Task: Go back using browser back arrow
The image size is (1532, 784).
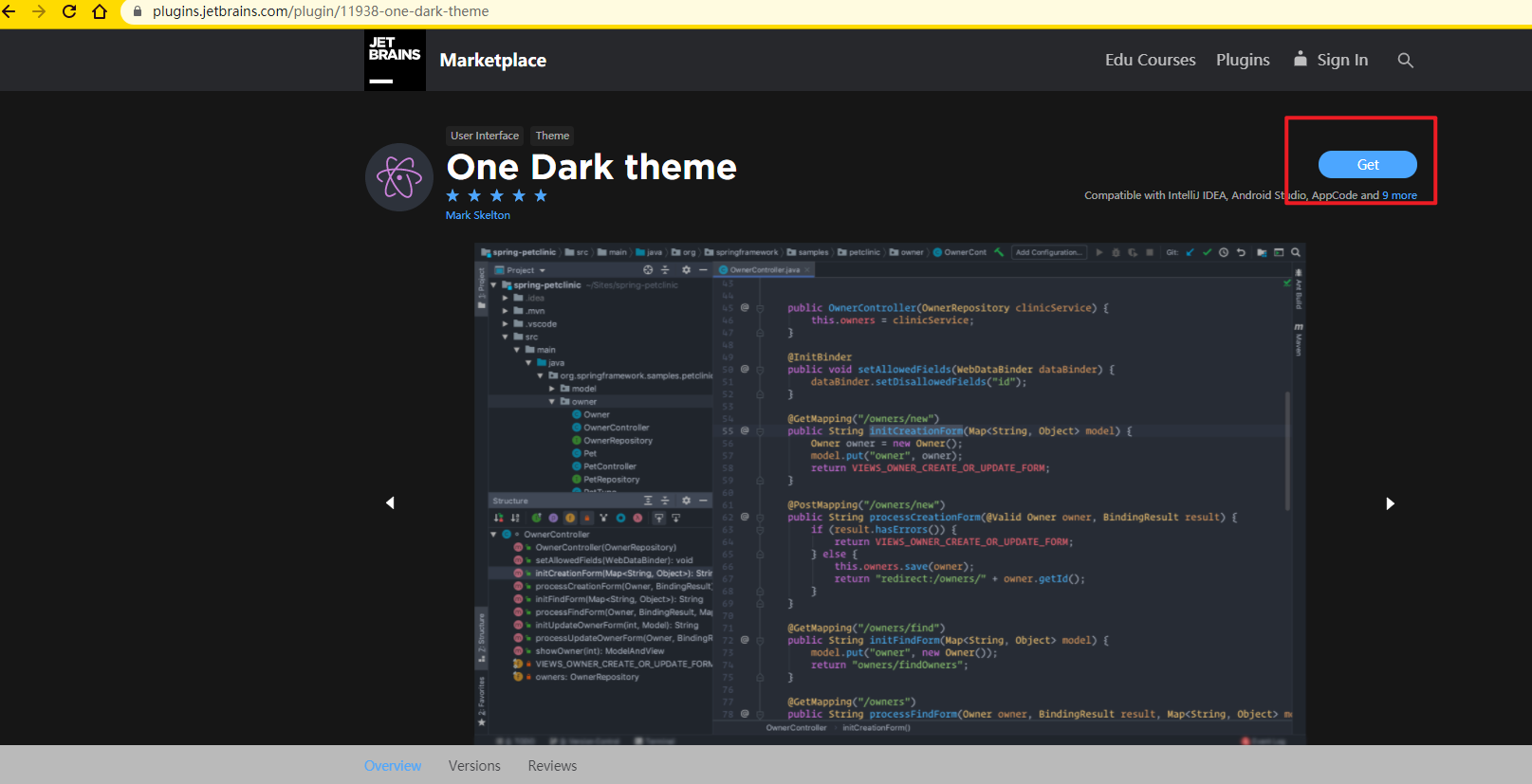Action: tap(9, 11)
